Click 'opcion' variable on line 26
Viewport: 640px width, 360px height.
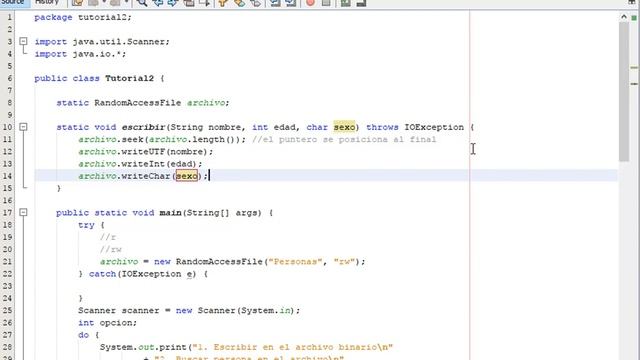coord(116,323)
